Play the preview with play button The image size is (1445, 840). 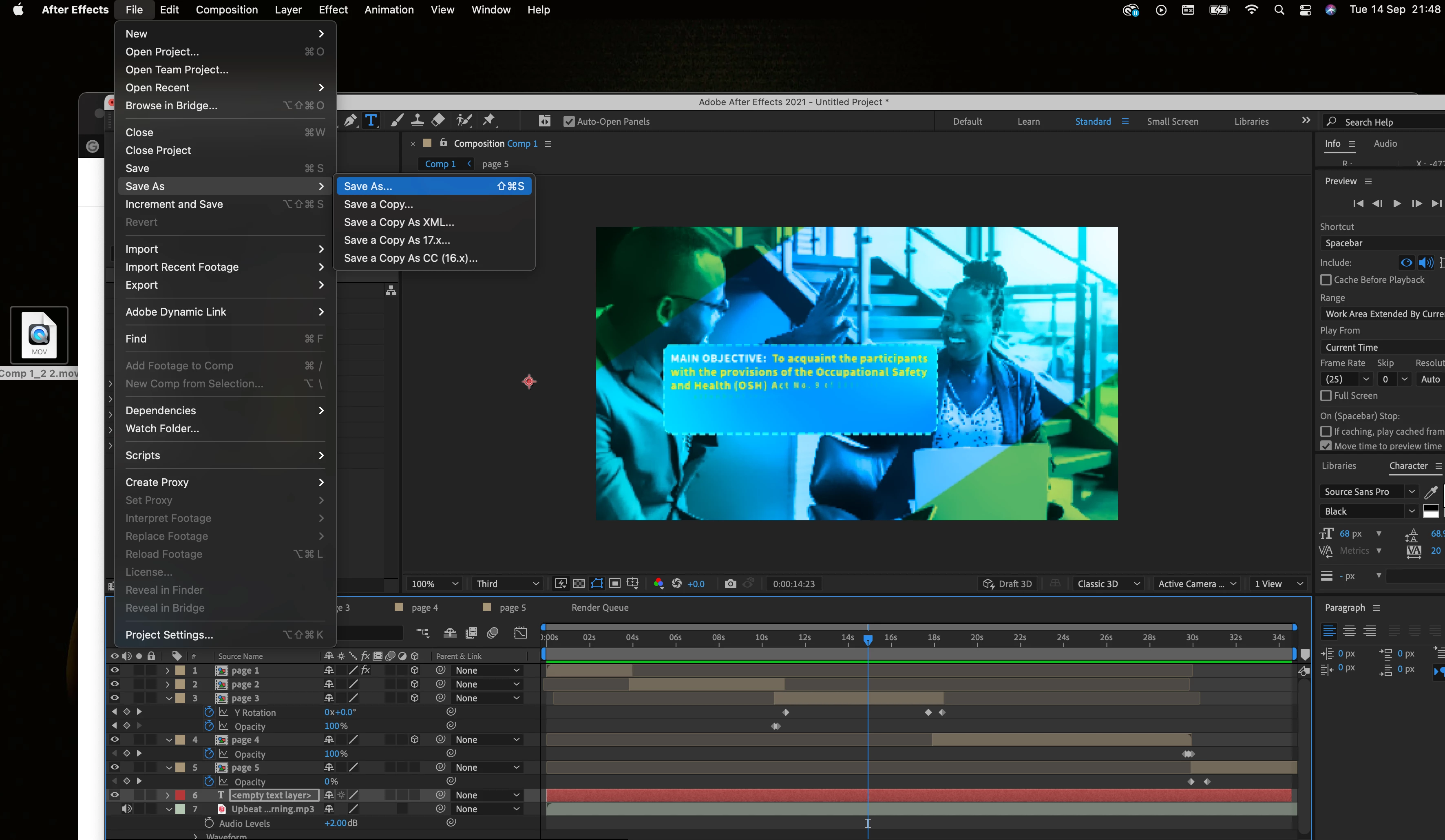(1396, 203)
